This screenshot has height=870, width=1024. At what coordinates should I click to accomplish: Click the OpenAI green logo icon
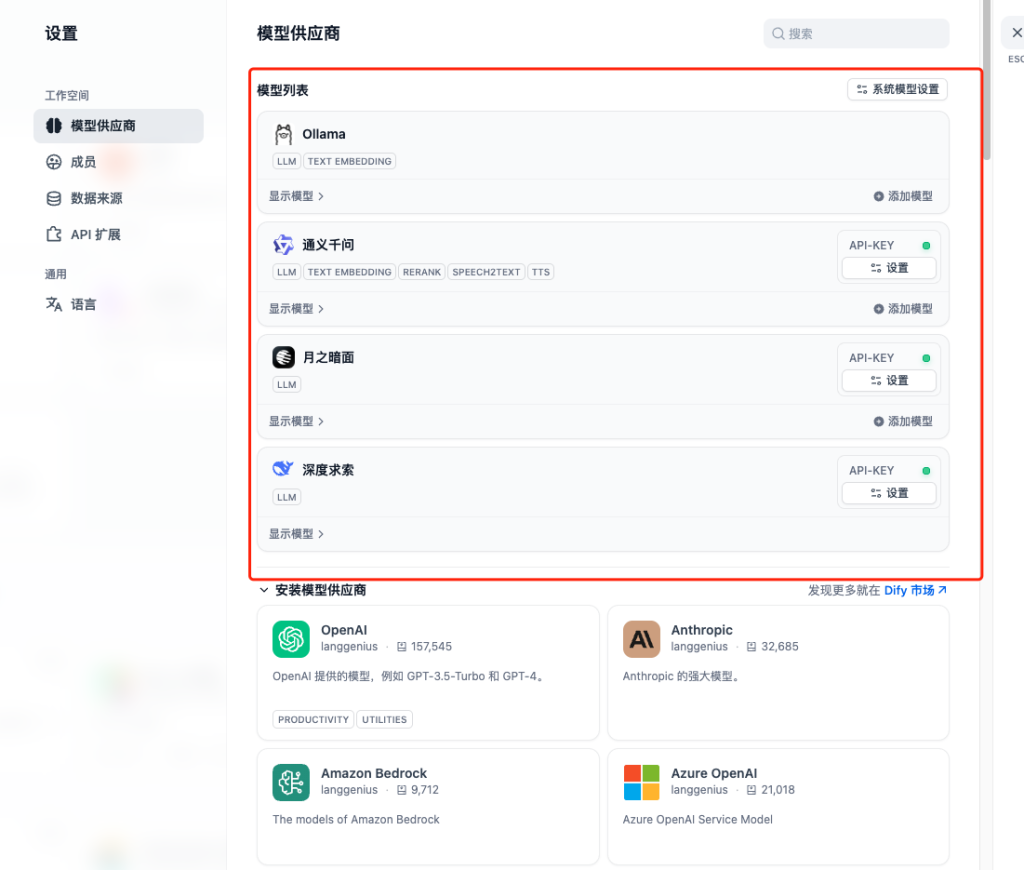click(291, 639)
